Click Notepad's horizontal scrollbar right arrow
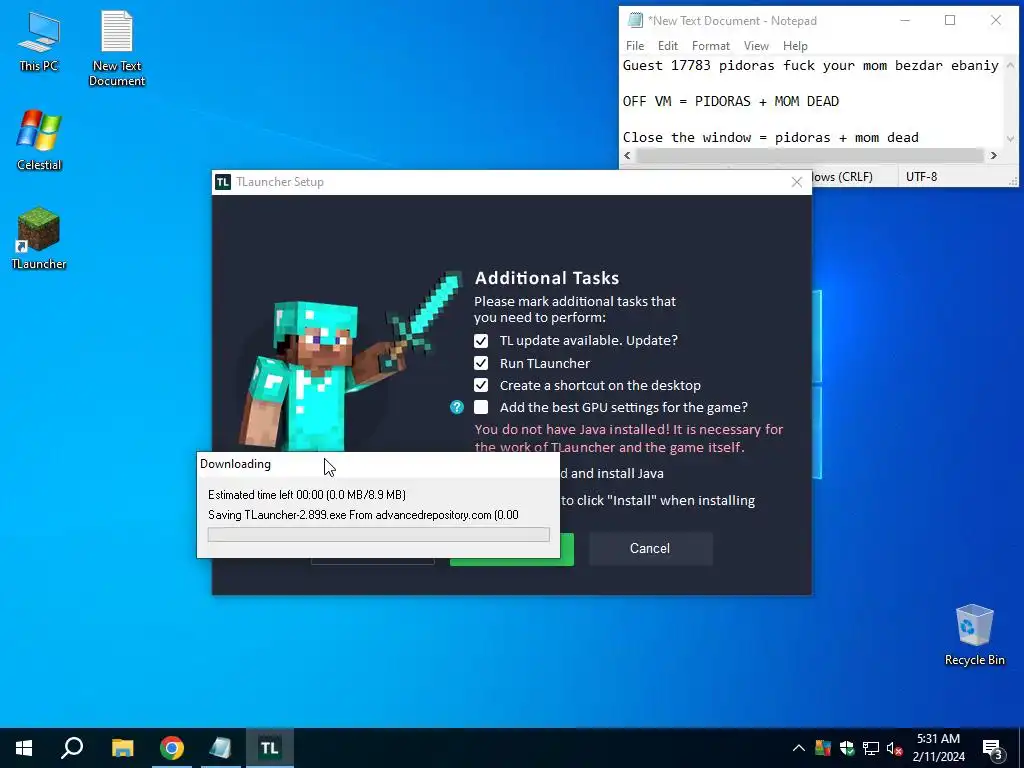Screen dimensions: 1024x768 993,155
